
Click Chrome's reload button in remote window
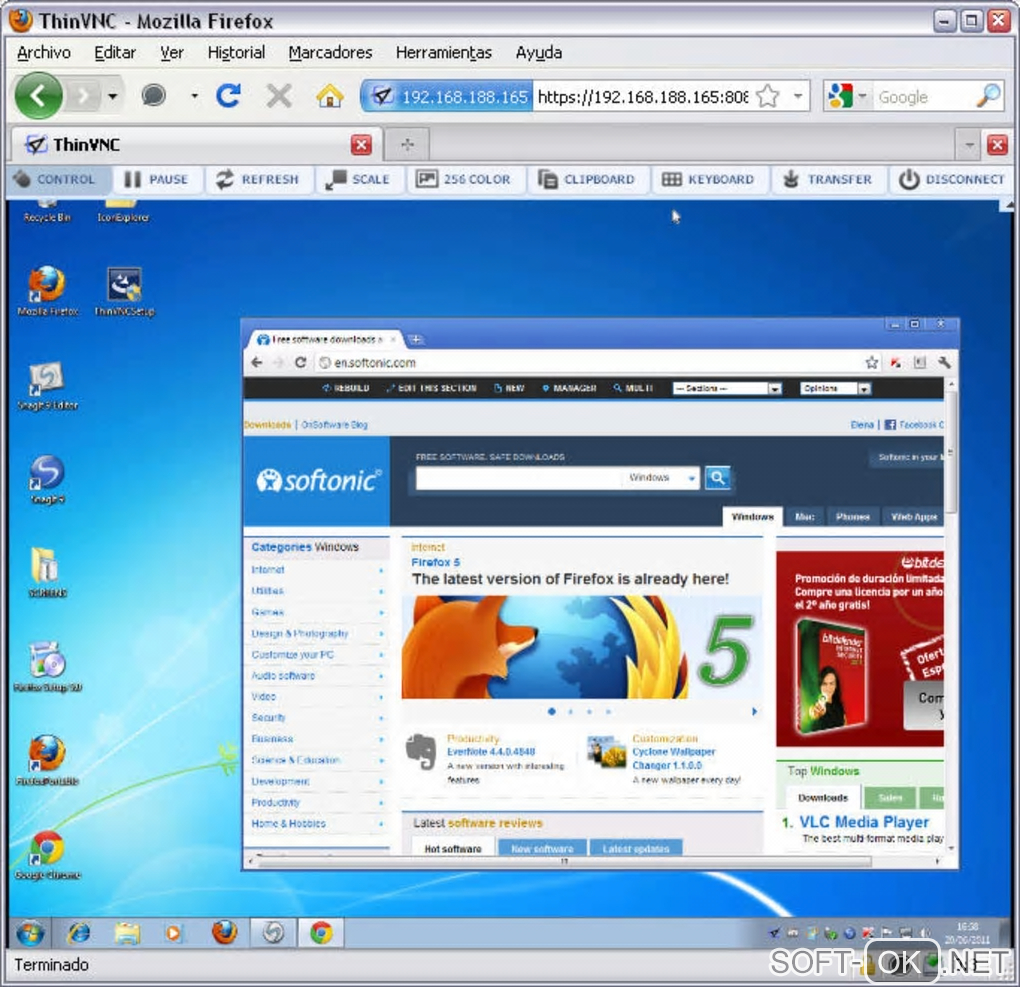click(300, 362)
